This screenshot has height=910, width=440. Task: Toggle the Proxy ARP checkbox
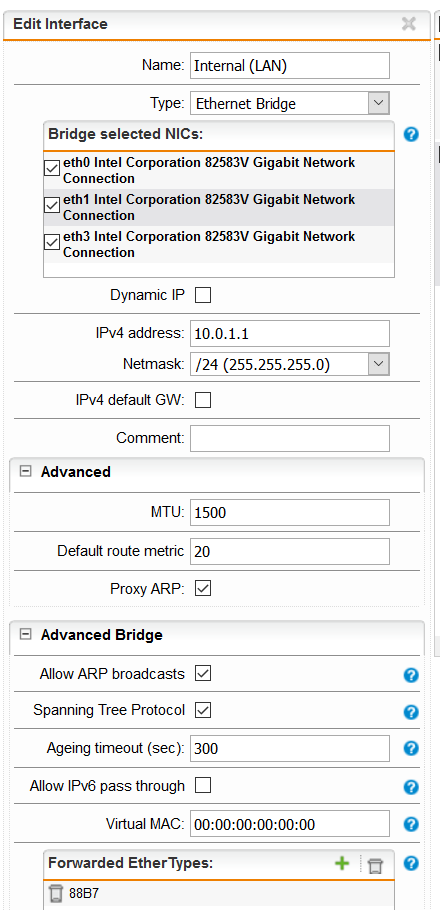(x=203, y=589)
